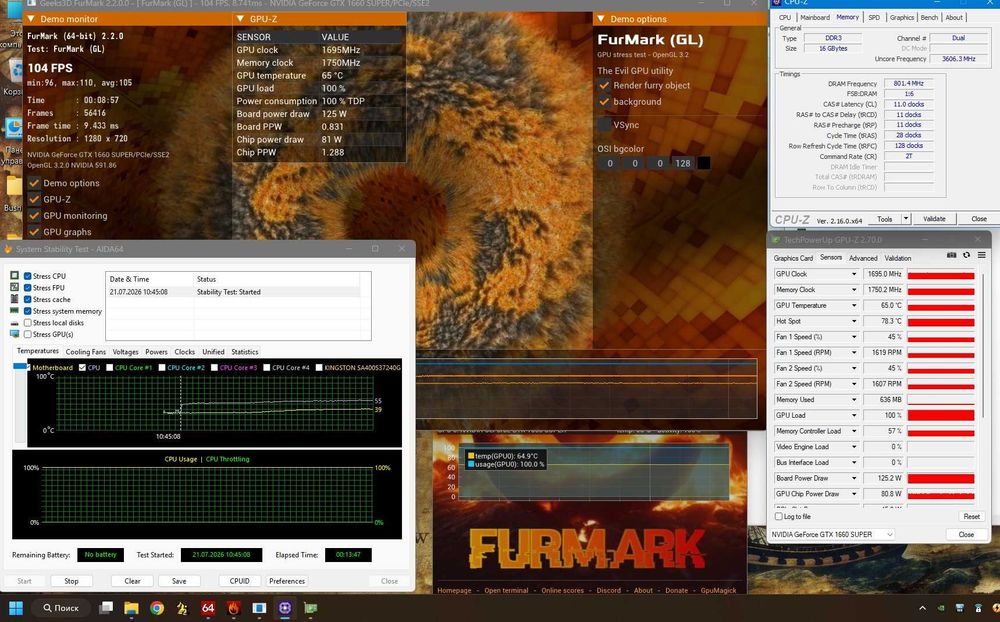The height and width of the screenshot is (622, 1000).
Task: Click the disk icon beside Stress local disks
Action: coord(15,323)
